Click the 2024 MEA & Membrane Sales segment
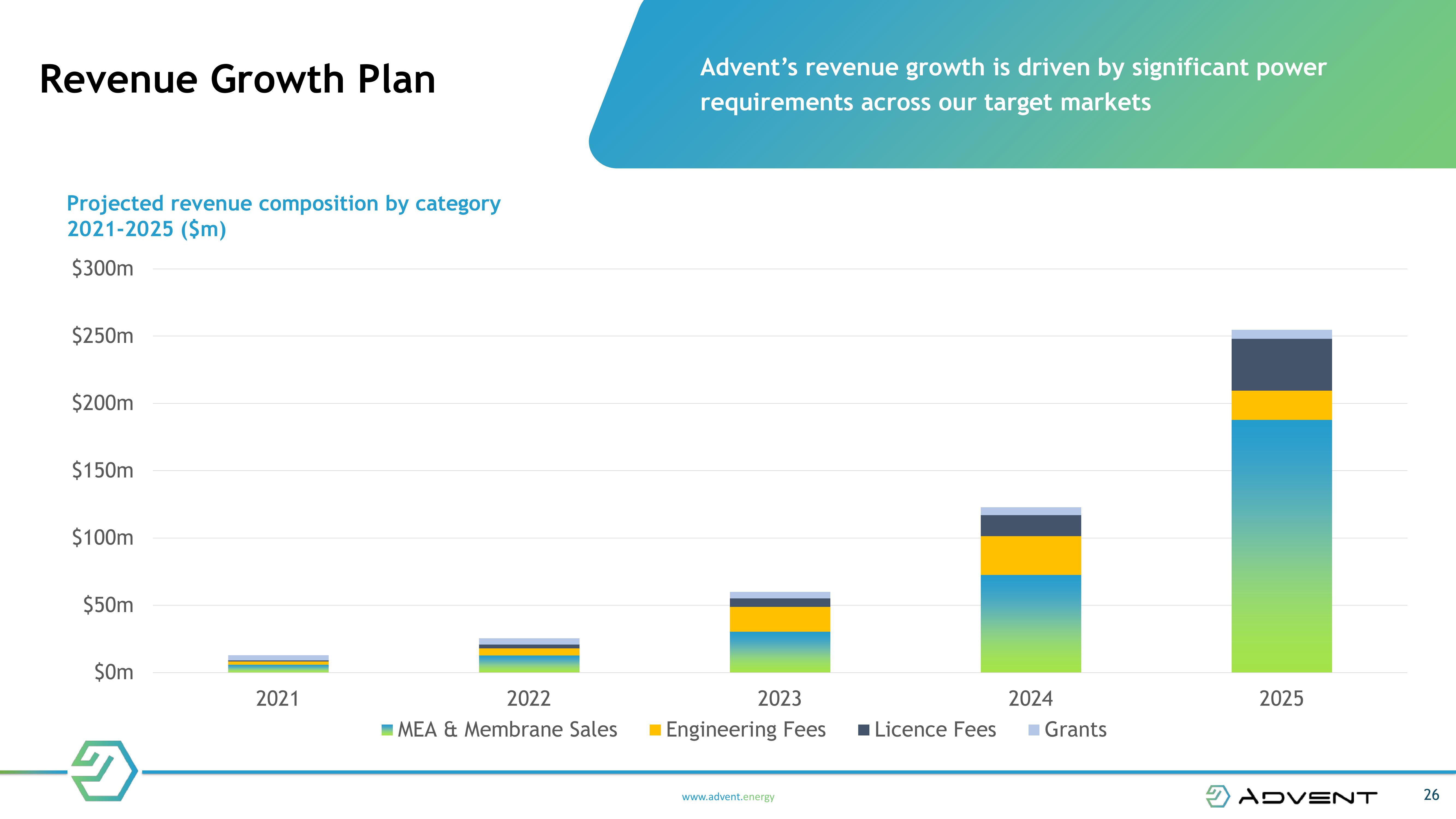The image size is (1456, 819). pyautogui.click(x=1030, y=624)
